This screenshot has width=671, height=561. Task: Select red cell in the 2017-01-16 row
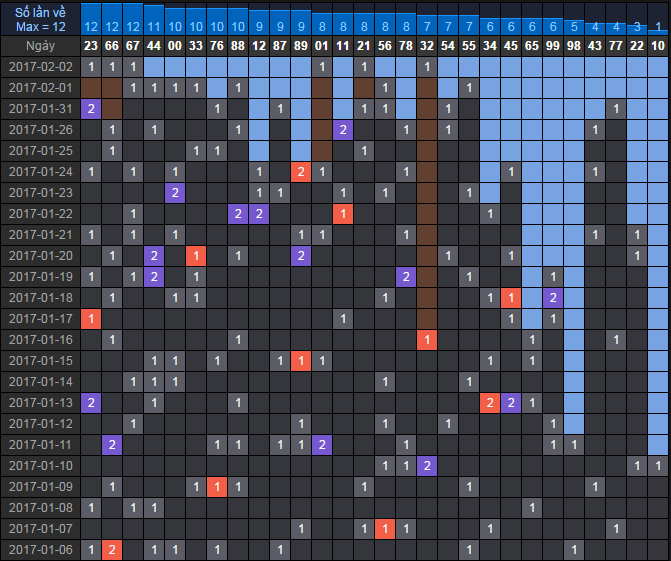coord(427,340)
